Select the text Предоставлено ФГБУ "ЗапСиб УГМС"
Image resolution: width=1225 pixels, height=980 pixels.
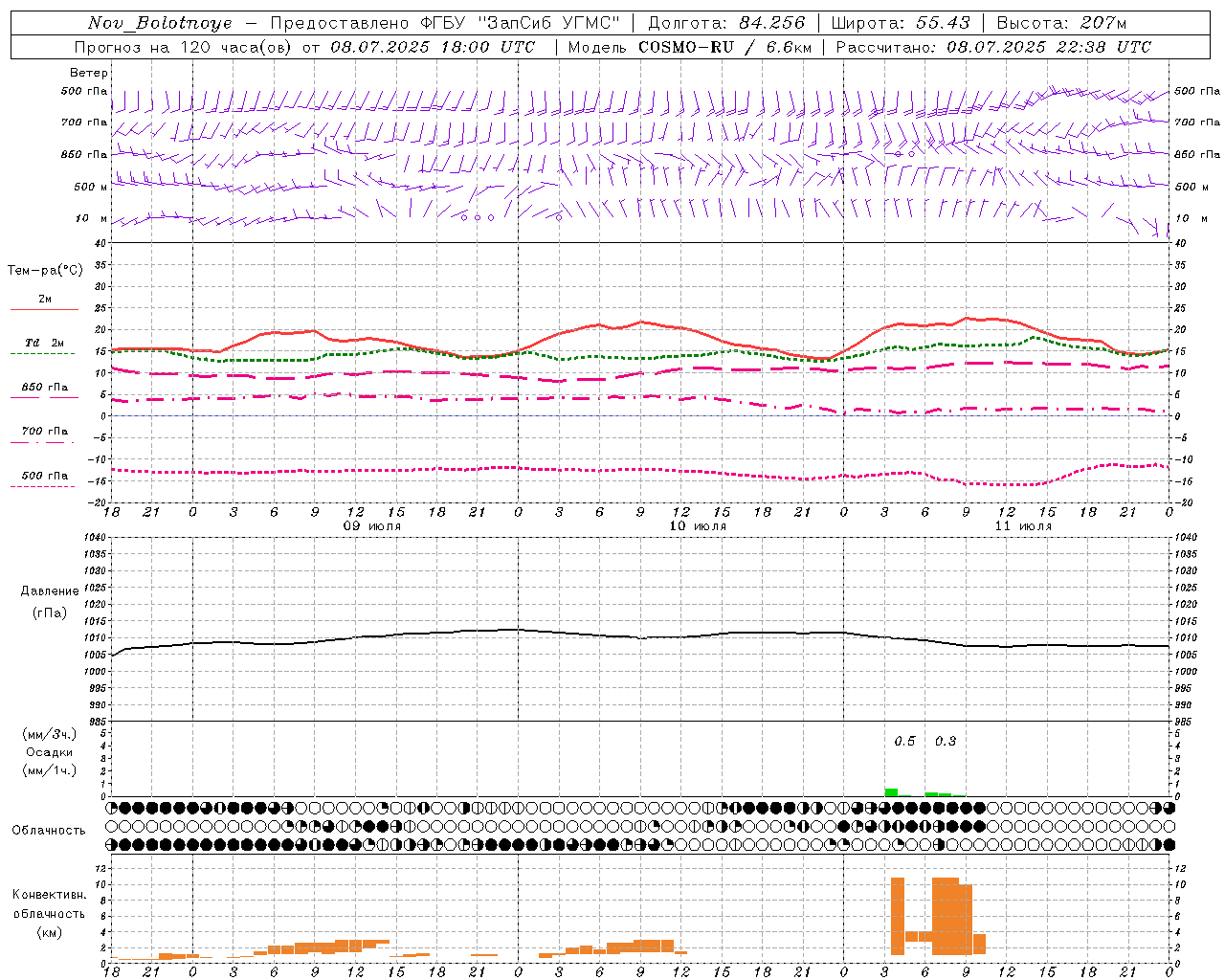point(445,23)
